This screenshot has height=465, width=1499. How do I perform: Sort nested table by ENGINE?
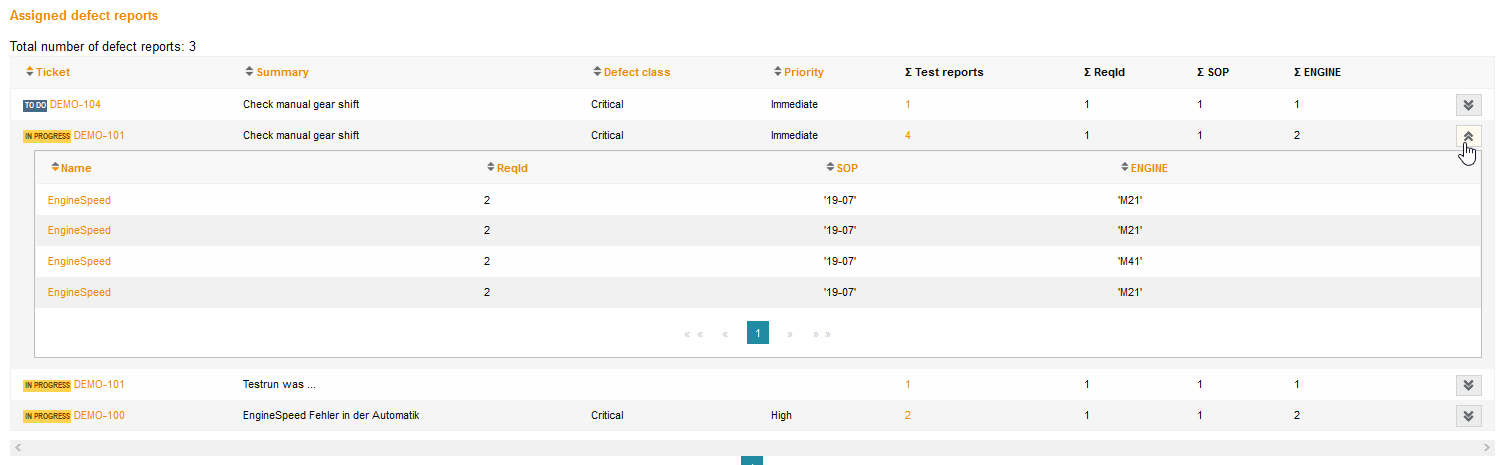(1148, 168)
